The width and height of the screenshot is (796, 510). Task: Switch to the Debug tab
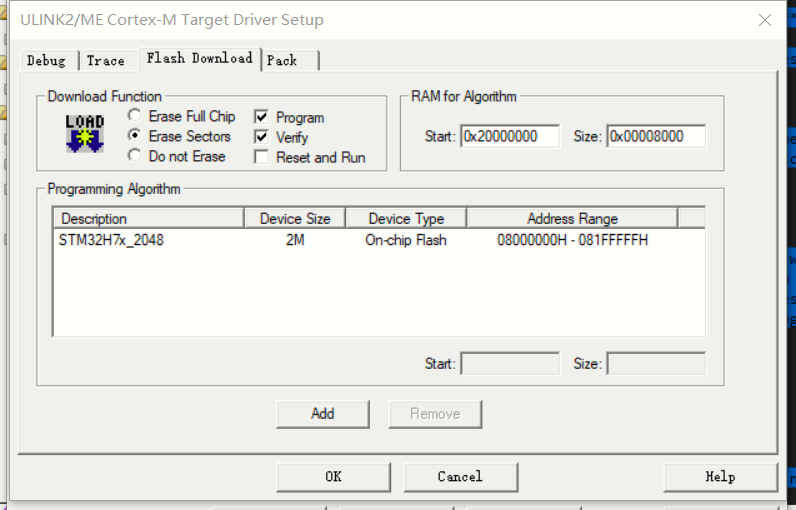(x=47, y=61)
